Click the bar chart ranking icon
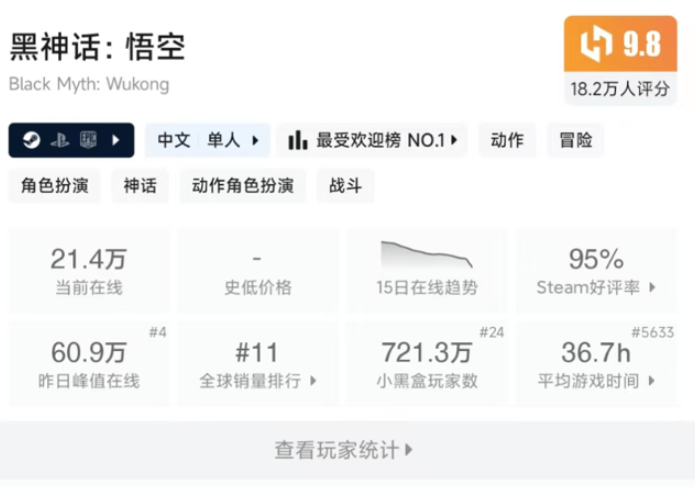Screen dimensions: 695x488 297,140
